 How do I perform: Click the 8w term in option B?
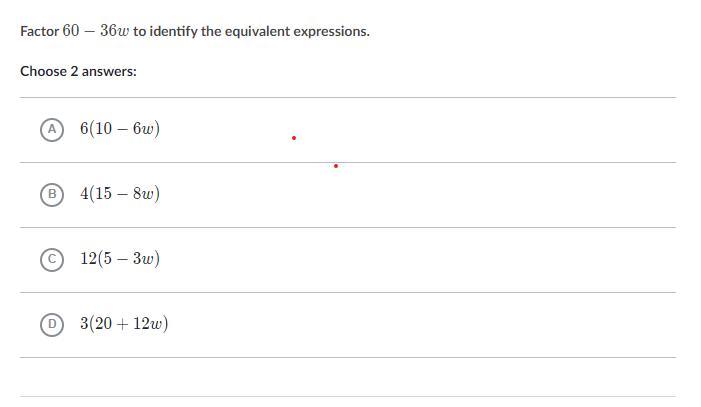144,194
